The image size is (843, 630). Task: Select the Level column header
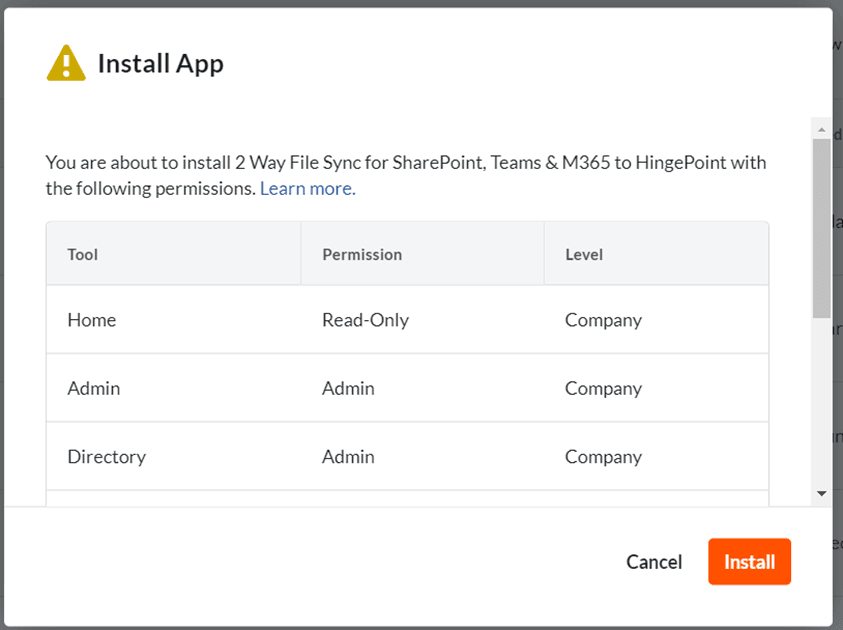584,254
